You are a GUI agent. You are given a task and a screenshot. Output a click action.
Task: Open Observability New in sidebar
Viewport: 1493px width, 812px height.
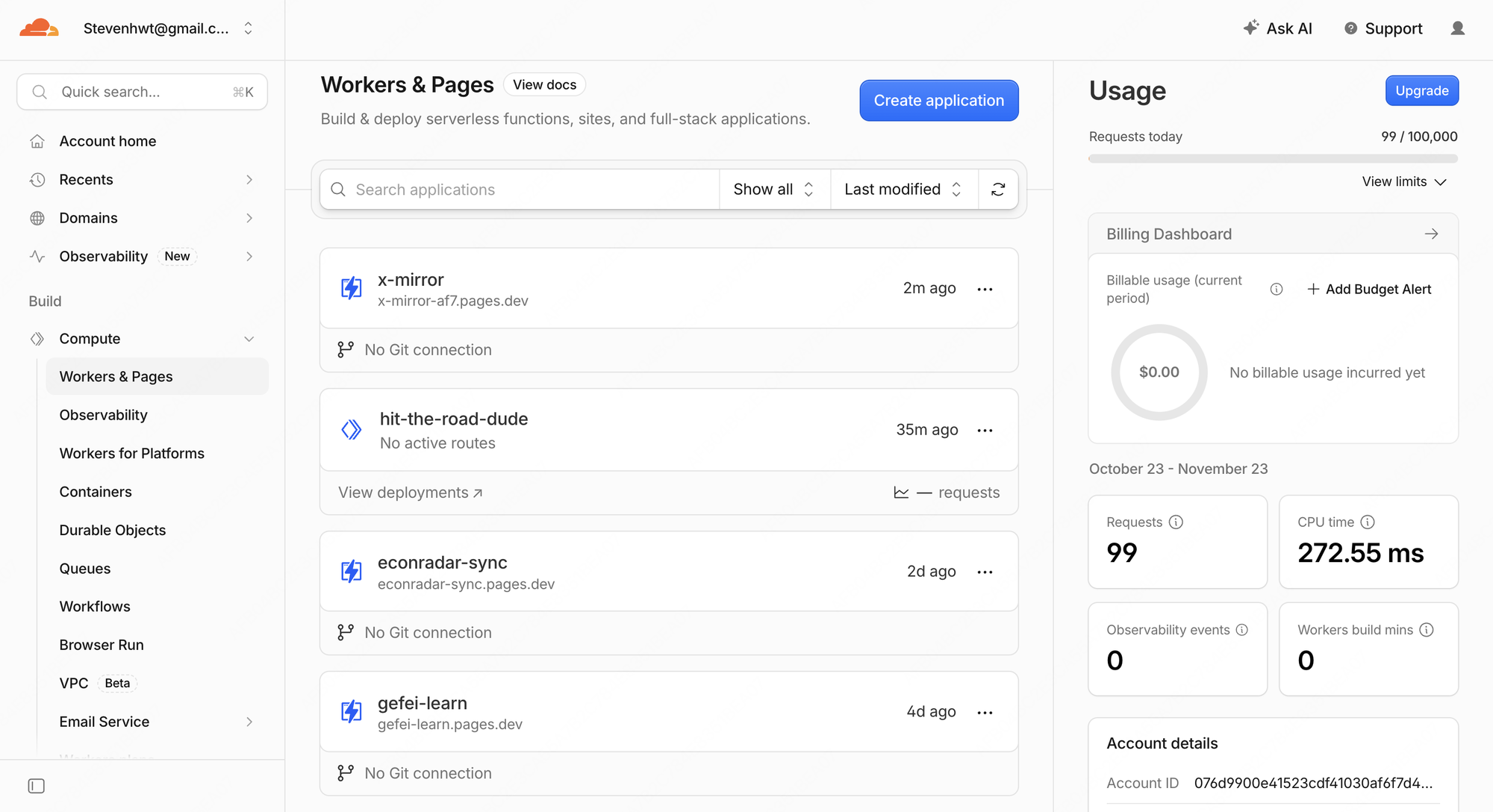pos(143,256)
